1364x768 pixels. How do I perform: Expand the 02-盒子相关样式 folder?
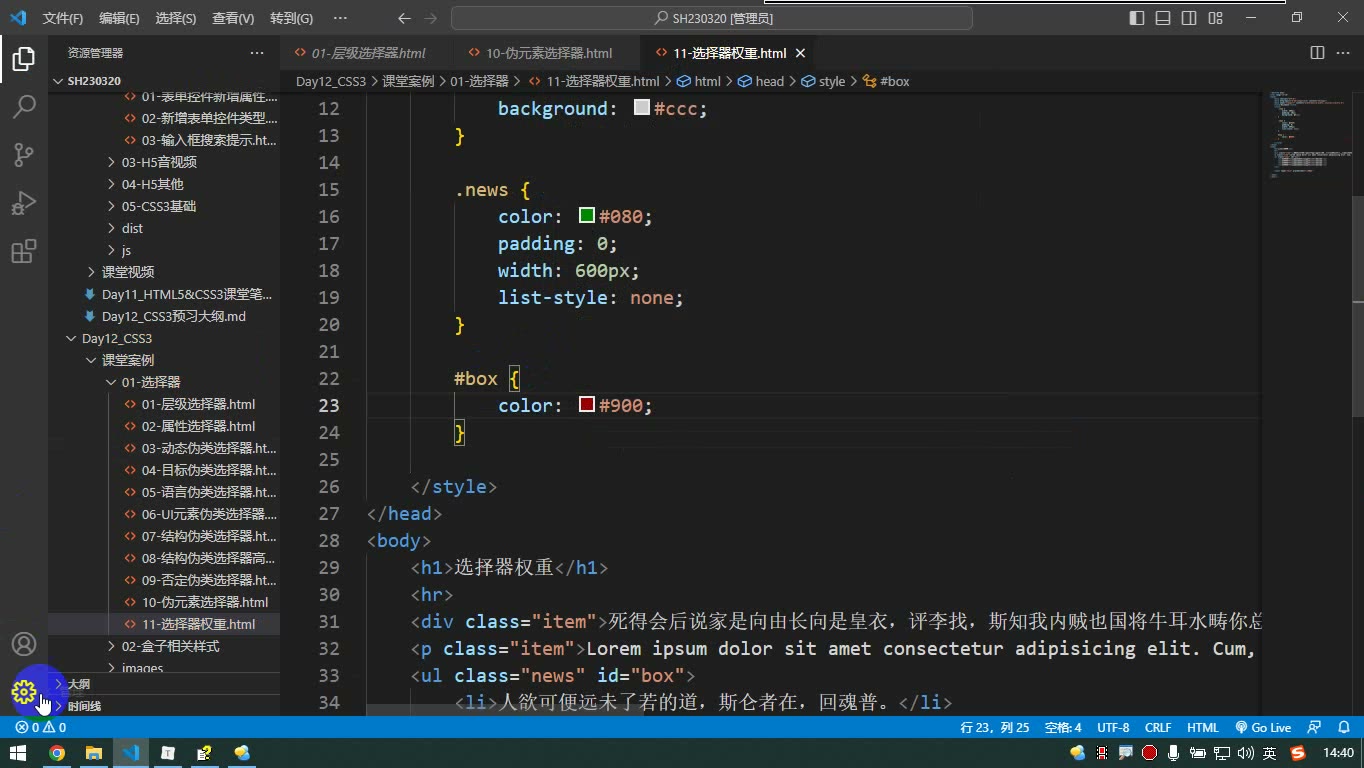coord(170,646)
